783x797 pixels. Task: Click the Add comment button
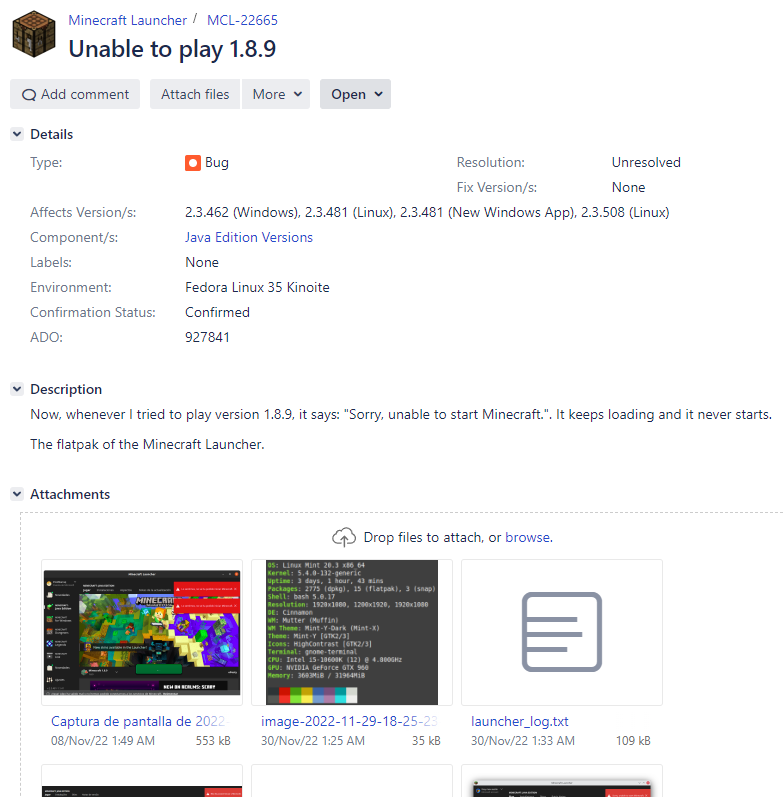point(75,94)
